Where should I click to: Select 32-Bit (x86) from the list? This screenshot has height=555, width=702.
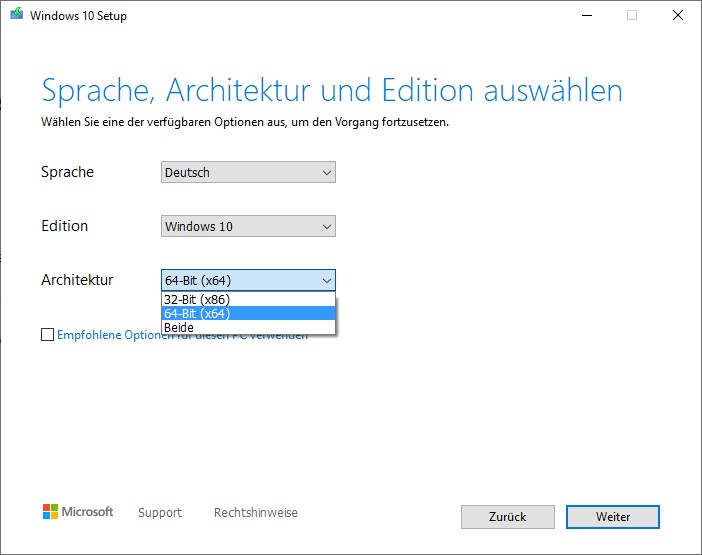pyautogui.click(x=248, y=299)
